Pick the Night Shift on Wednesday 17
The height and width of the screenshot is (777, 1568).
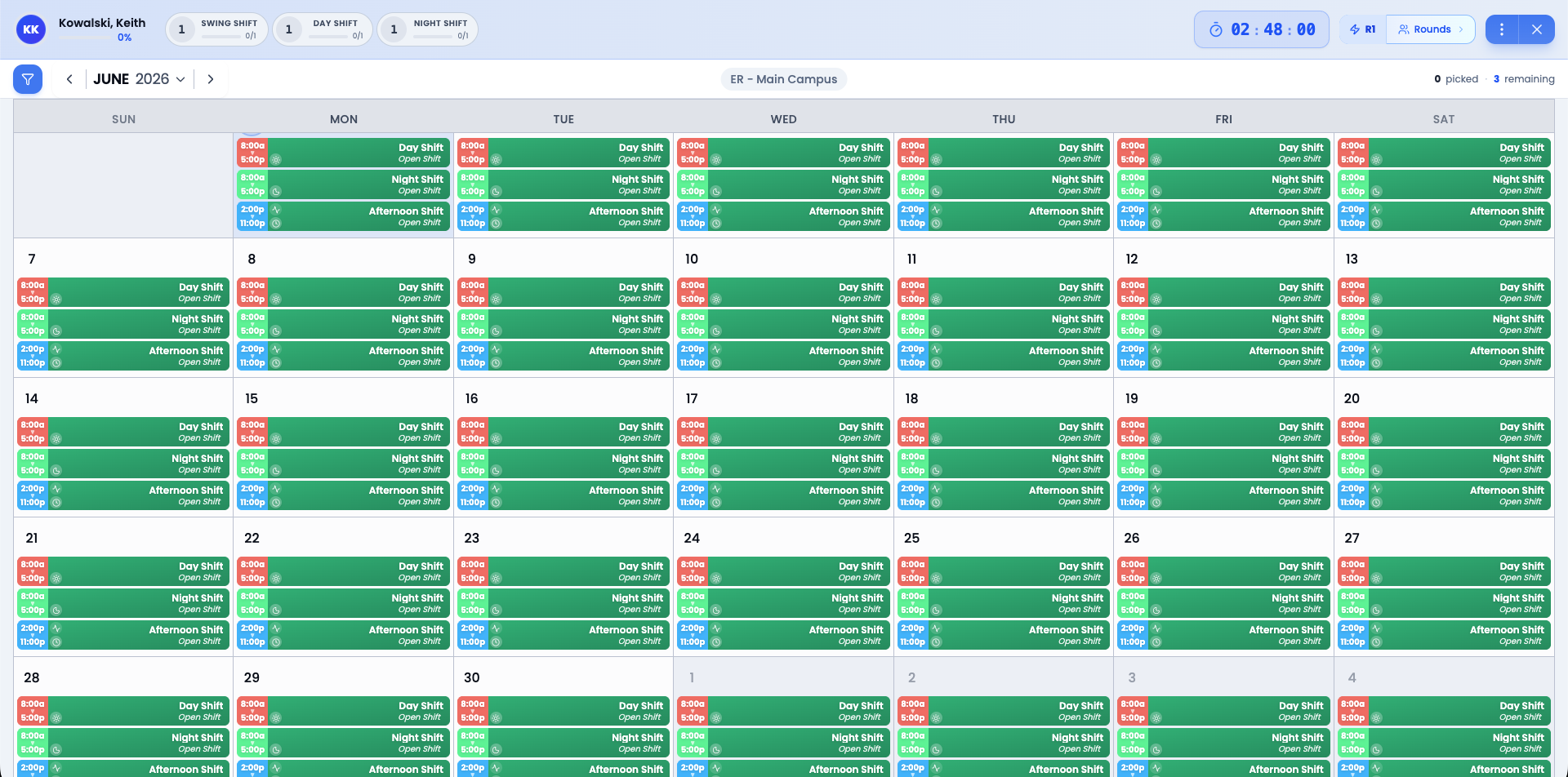point(783,464)
